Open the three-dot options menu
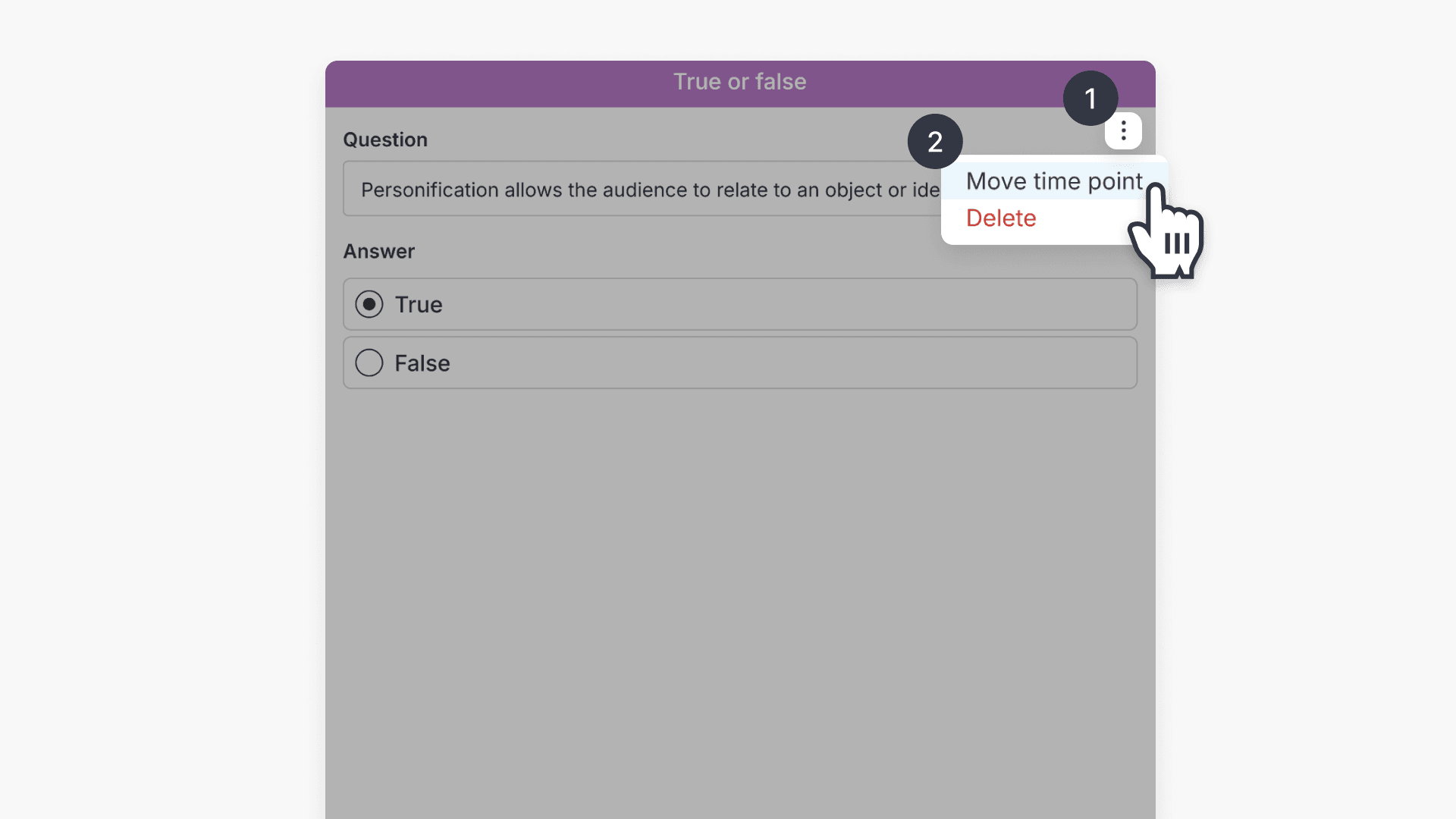Image resolution: width=1456 pixels, height=819 pixels. (1123, 132)
